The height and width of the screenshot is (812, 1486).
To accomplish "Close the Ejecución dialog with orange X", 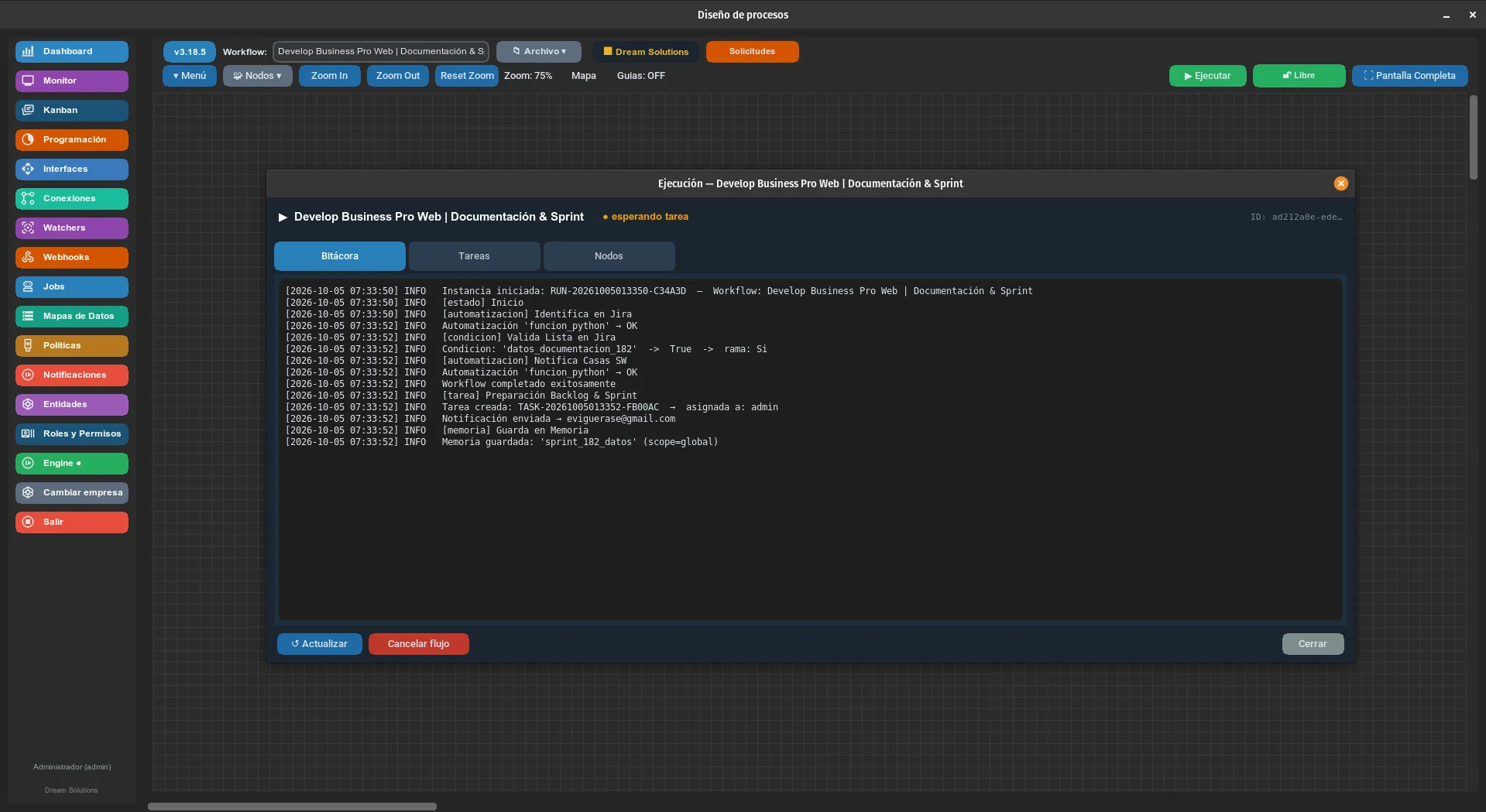I will point(1341,183).
